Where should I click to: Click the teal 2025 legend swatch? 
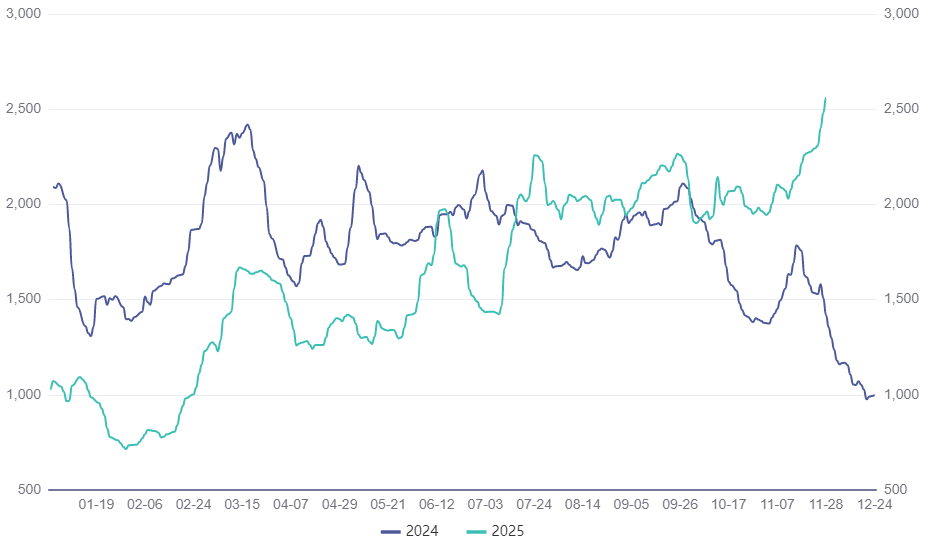click(476, 531)
